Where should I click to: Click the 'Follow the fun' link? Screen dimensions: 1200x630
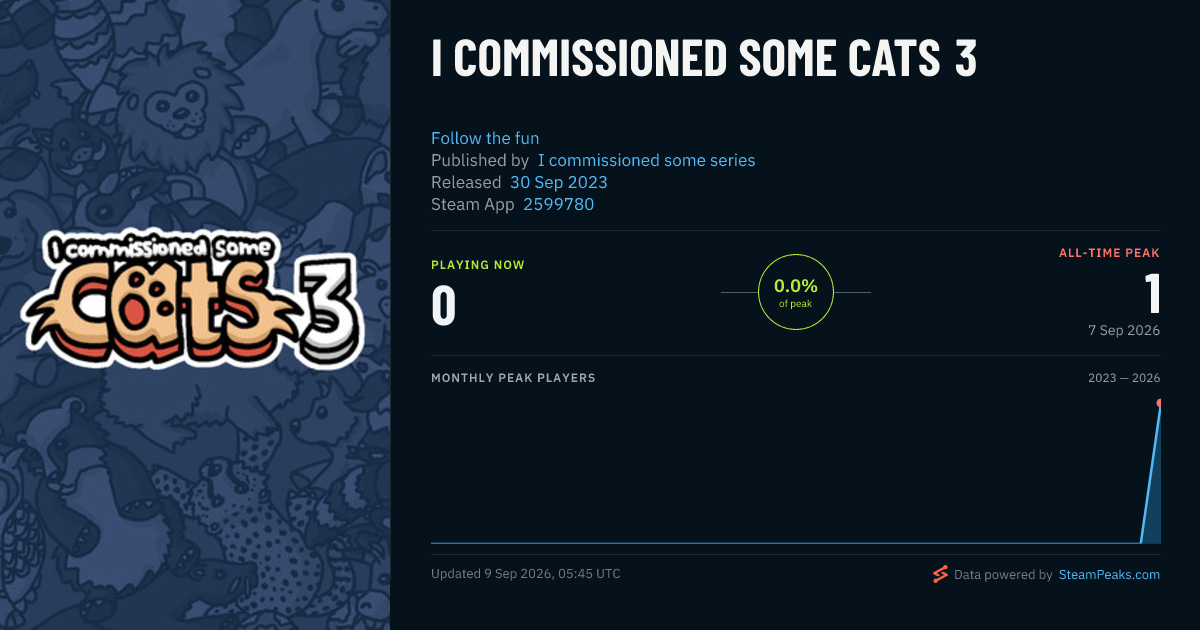click(485, 138)
